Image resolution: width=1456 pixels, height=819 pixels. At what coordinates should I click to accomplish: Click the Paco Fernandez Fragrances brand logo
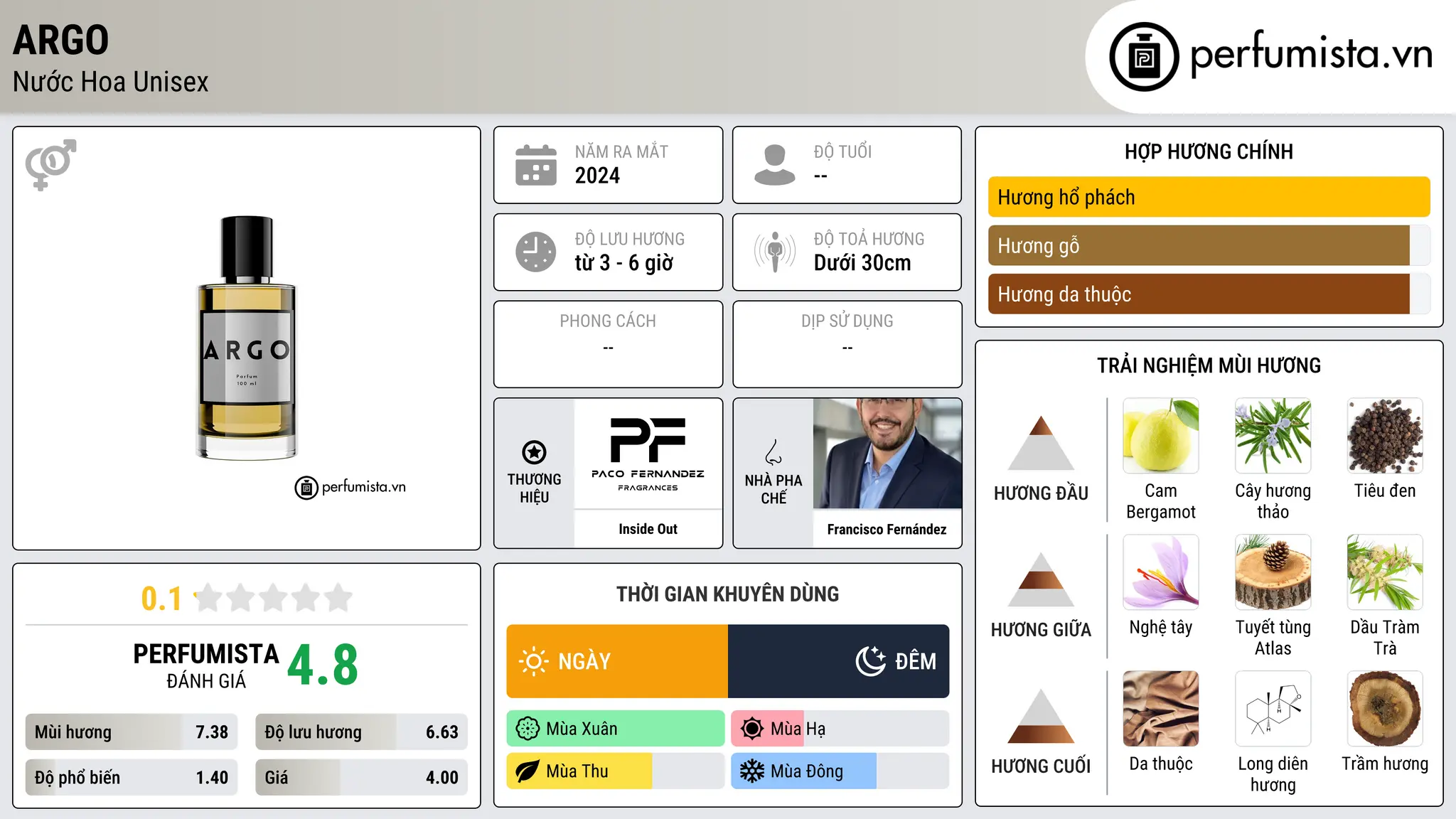click(x=648, y=454)
